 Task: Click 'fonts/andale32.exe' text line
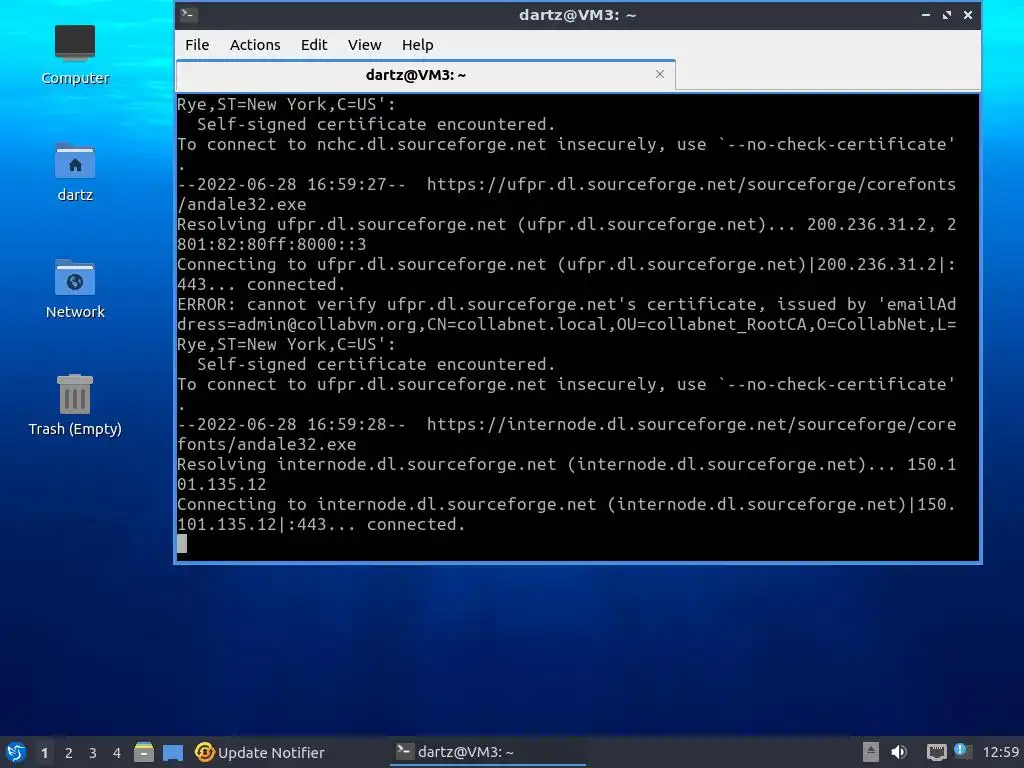point(266,445)
